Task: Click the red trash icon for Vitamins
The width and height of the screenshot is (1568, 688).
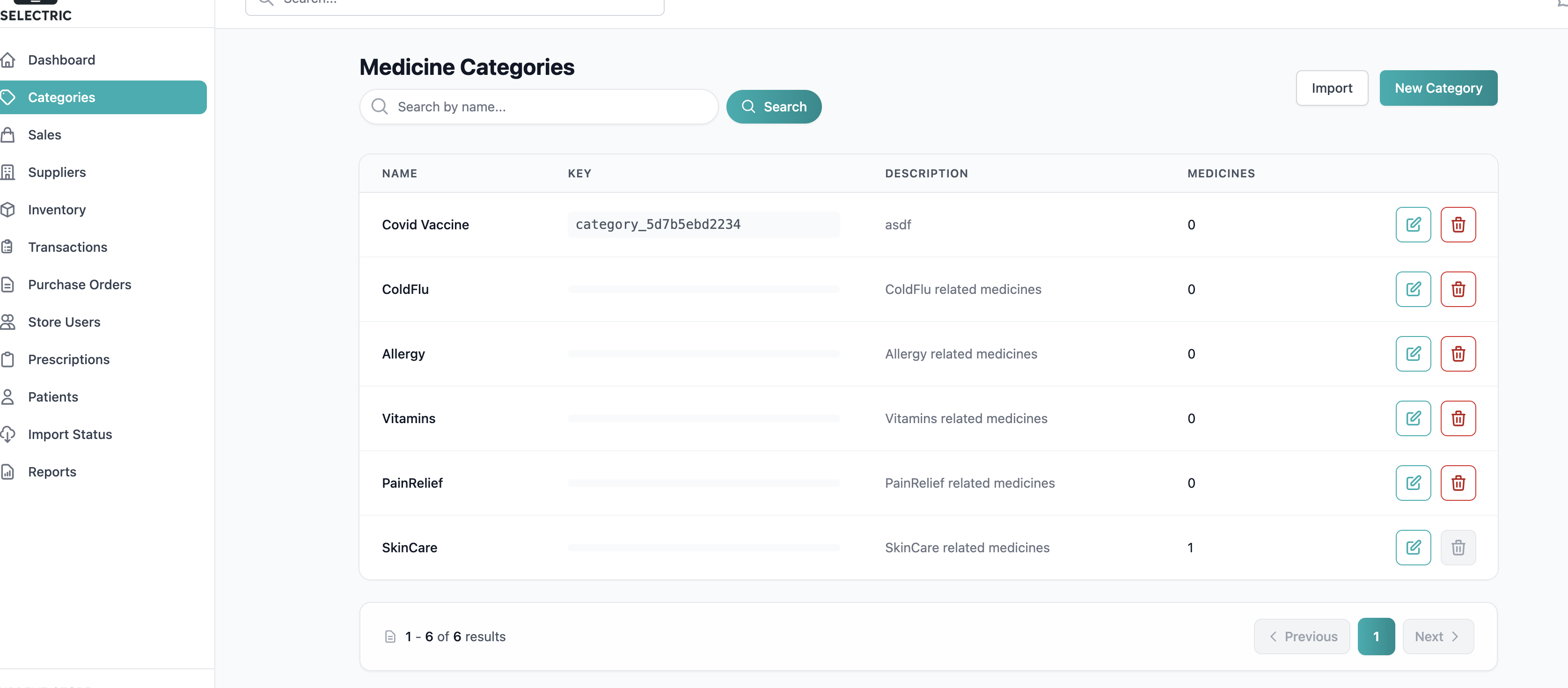Action: tap(1458, 418)
